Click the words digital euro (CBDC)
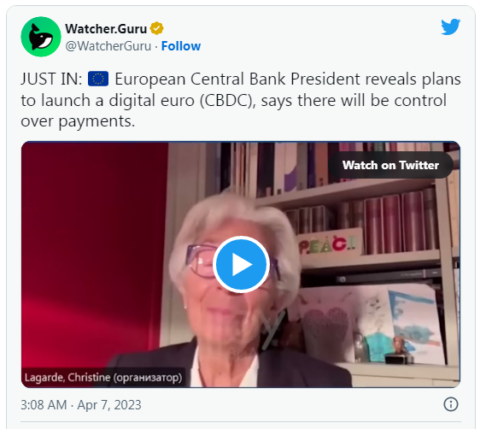The width and height of the screenshot is (480, 429). [182, 100]
